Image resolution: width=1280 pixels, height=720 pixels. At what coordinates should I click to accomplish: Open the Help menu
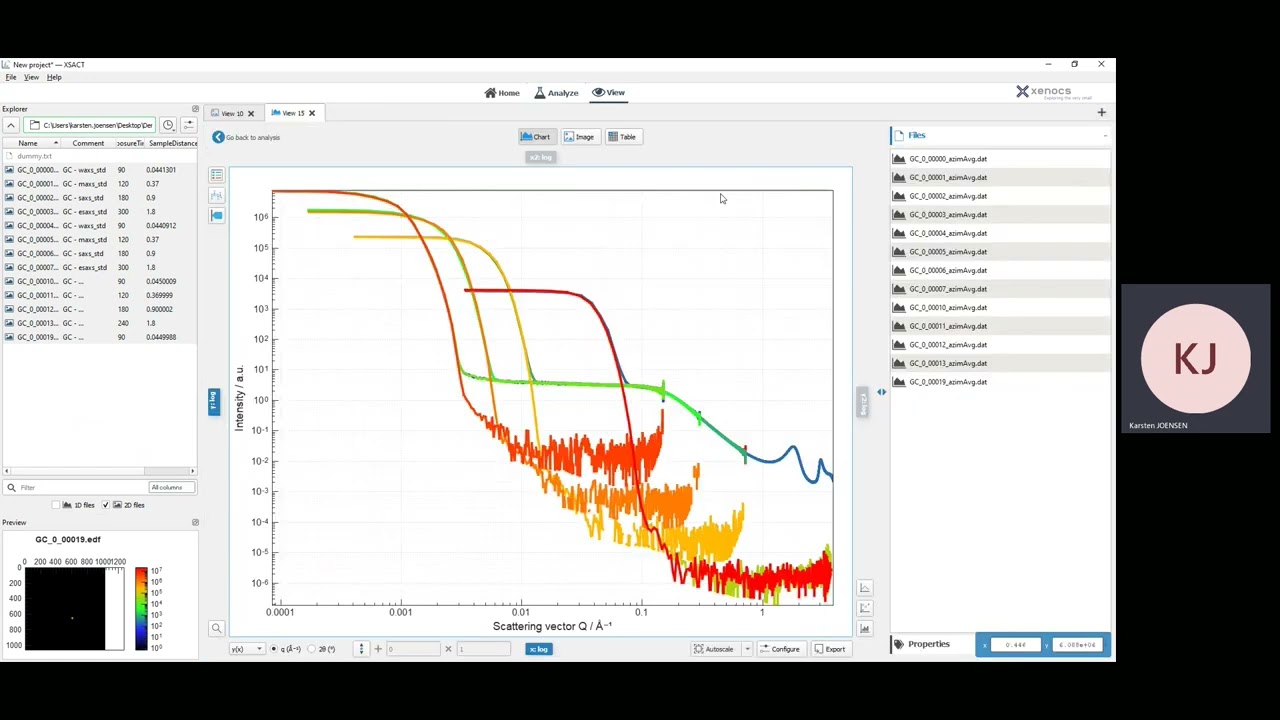coord(54,77)
